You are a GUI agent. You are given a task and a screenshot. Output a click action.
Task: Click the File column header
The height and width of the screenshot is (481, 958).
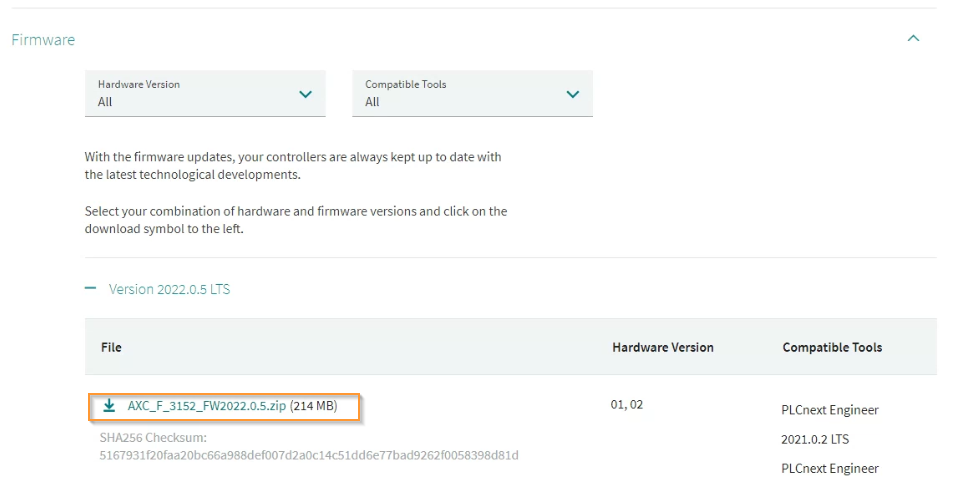pyautogui.click(x=111, y=347)
